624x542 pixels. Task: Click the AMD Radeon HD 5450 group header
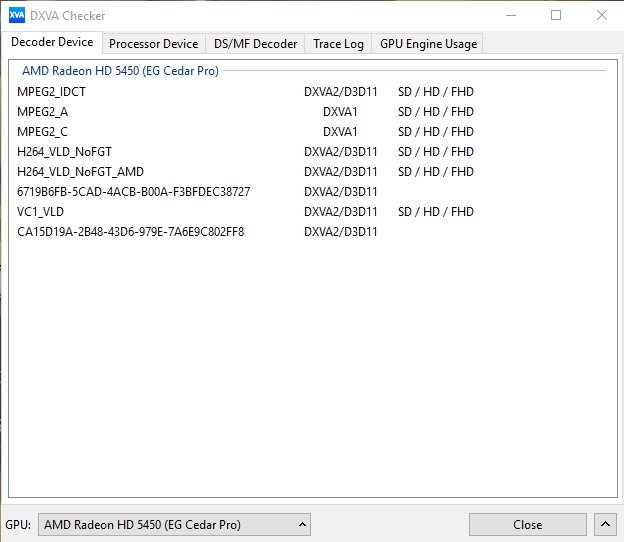120,71
